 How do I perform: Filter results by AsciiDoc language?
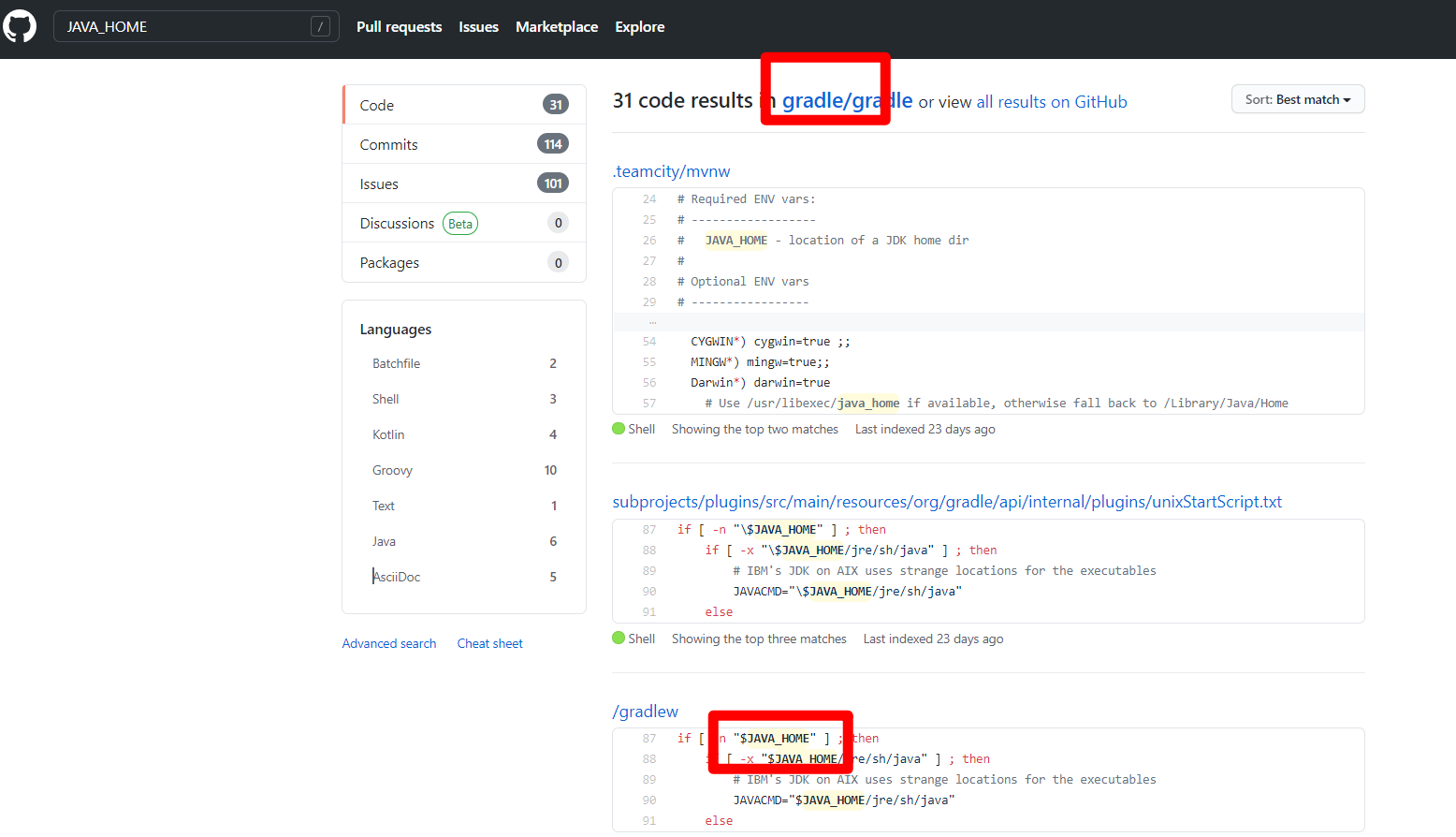tap(464, 577)
